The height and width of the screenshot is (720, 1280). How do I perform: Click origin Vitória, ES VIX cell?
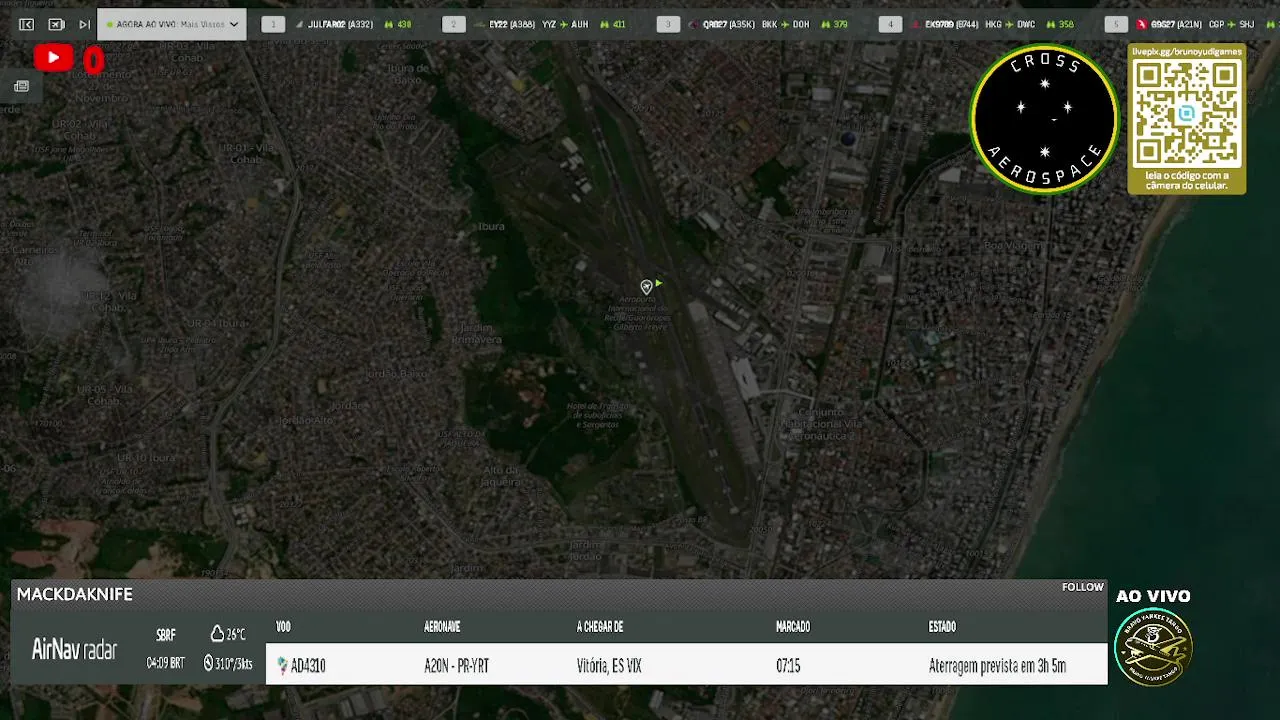(609, 666)
